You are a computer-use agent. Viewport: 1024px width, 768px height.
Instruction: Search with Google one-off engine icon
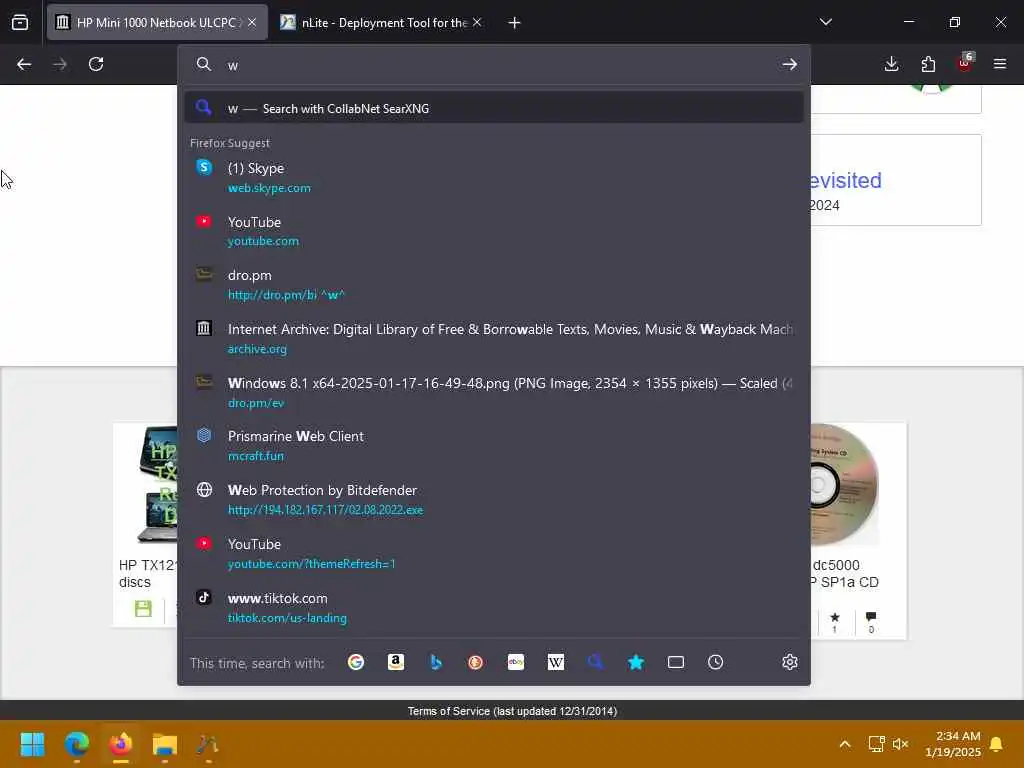point(356,662)
